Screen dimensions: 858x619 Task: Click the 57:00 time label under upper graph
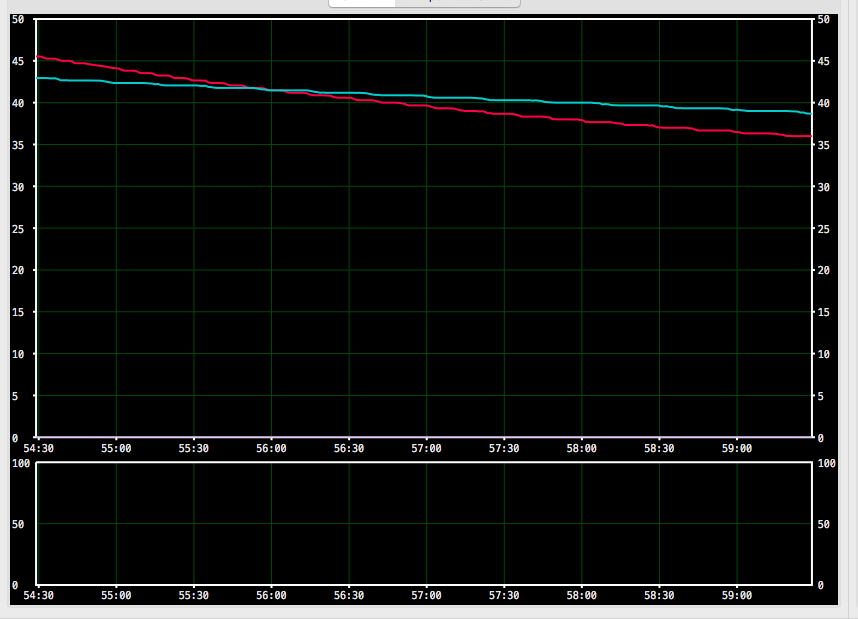(426, 449)
